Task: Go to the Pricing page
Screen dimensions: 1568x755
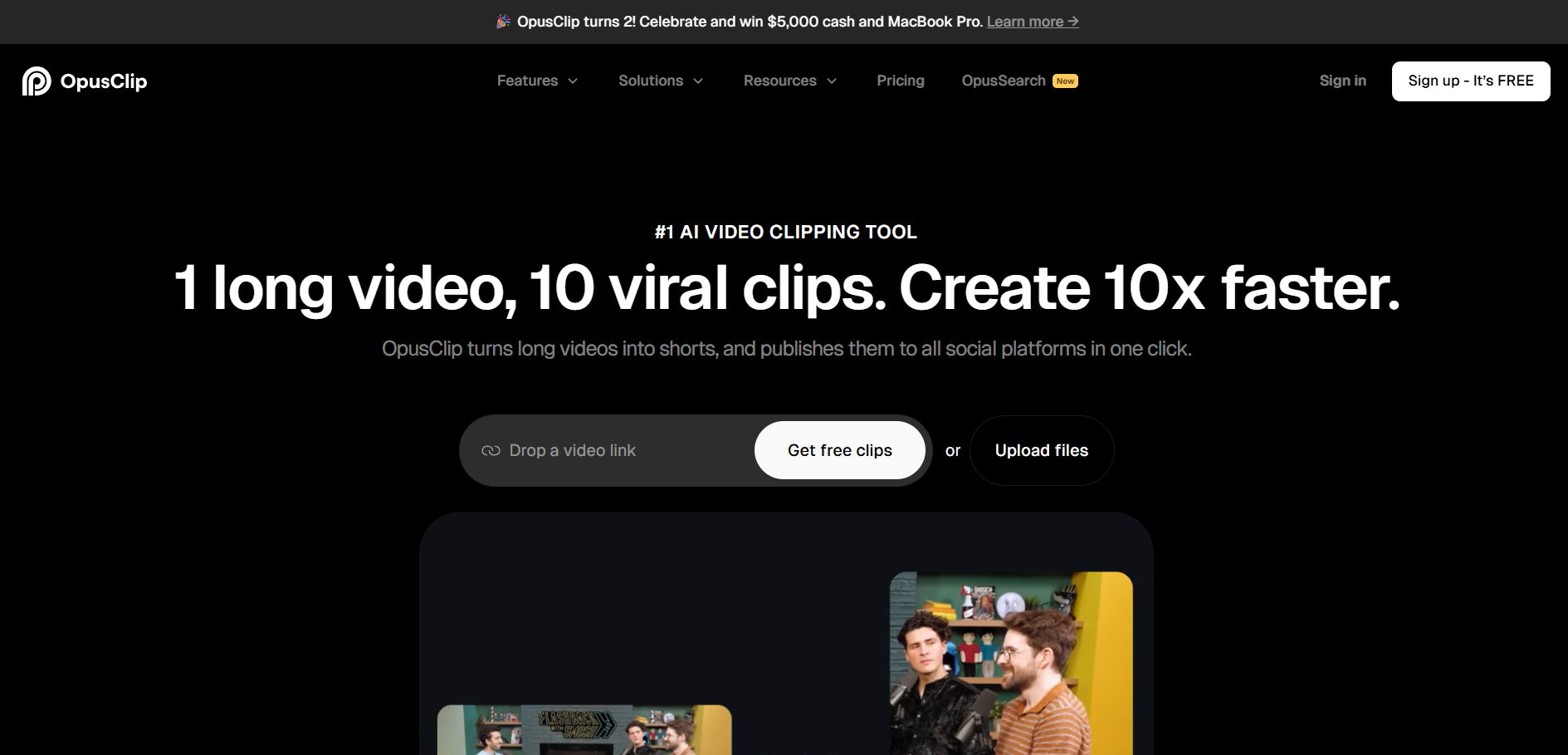Action: pyautogui.click(x=901, y=81)
